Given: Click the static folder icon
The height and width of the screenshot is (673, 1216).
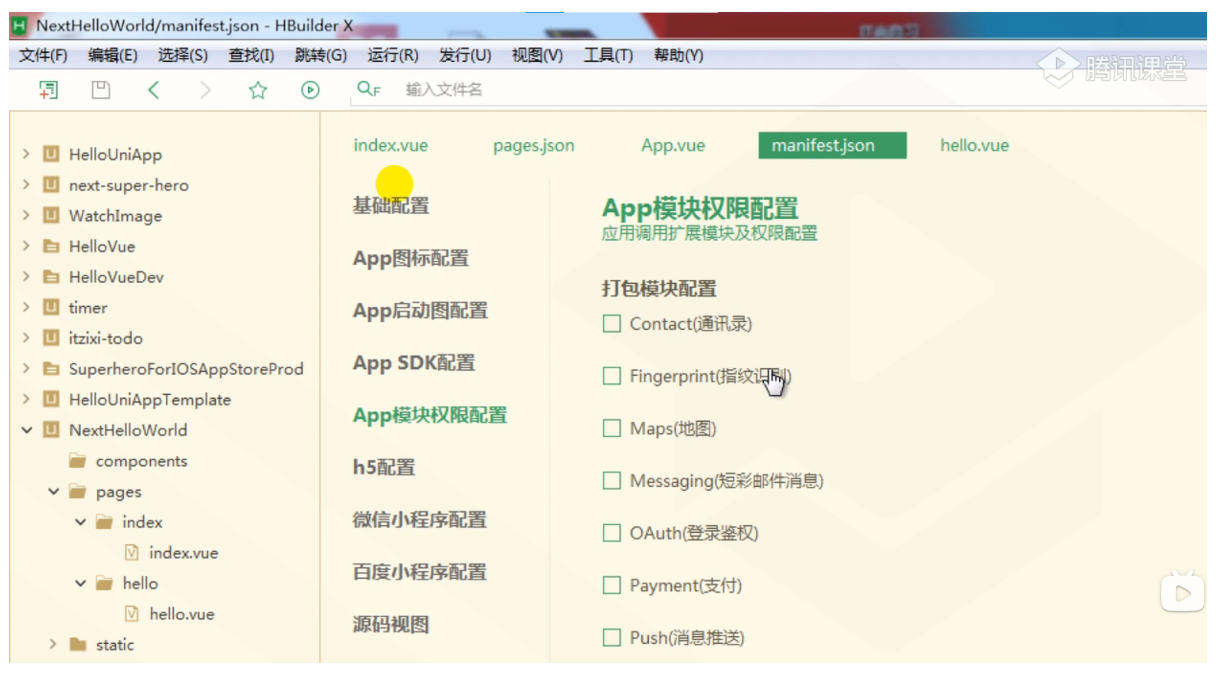Looking at the screenshot, I should [78, 644].
